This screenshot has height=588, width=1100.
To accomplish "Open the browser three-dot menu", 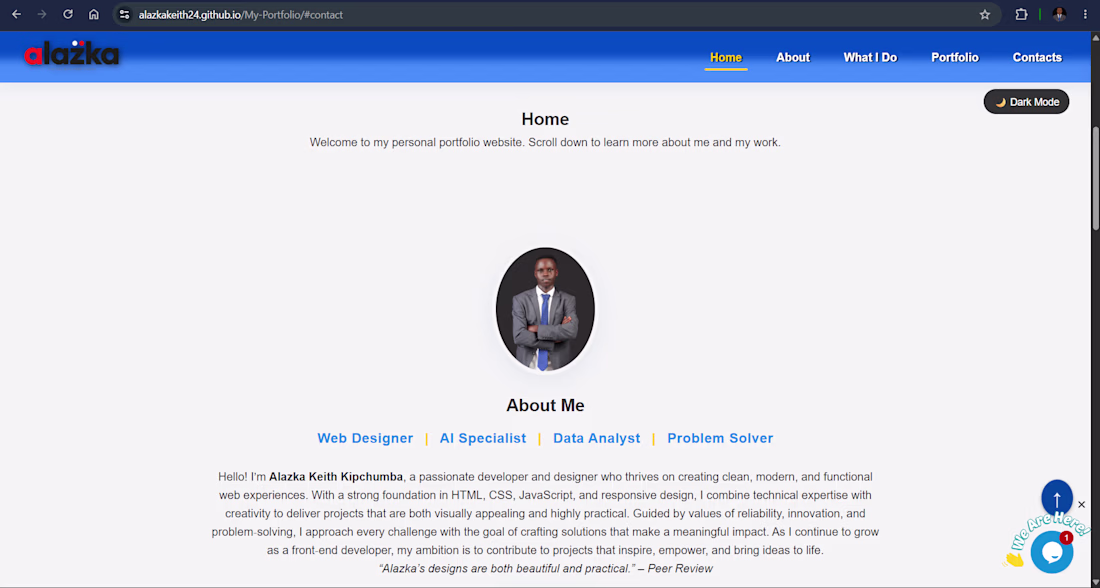I will pos(1085,14).
